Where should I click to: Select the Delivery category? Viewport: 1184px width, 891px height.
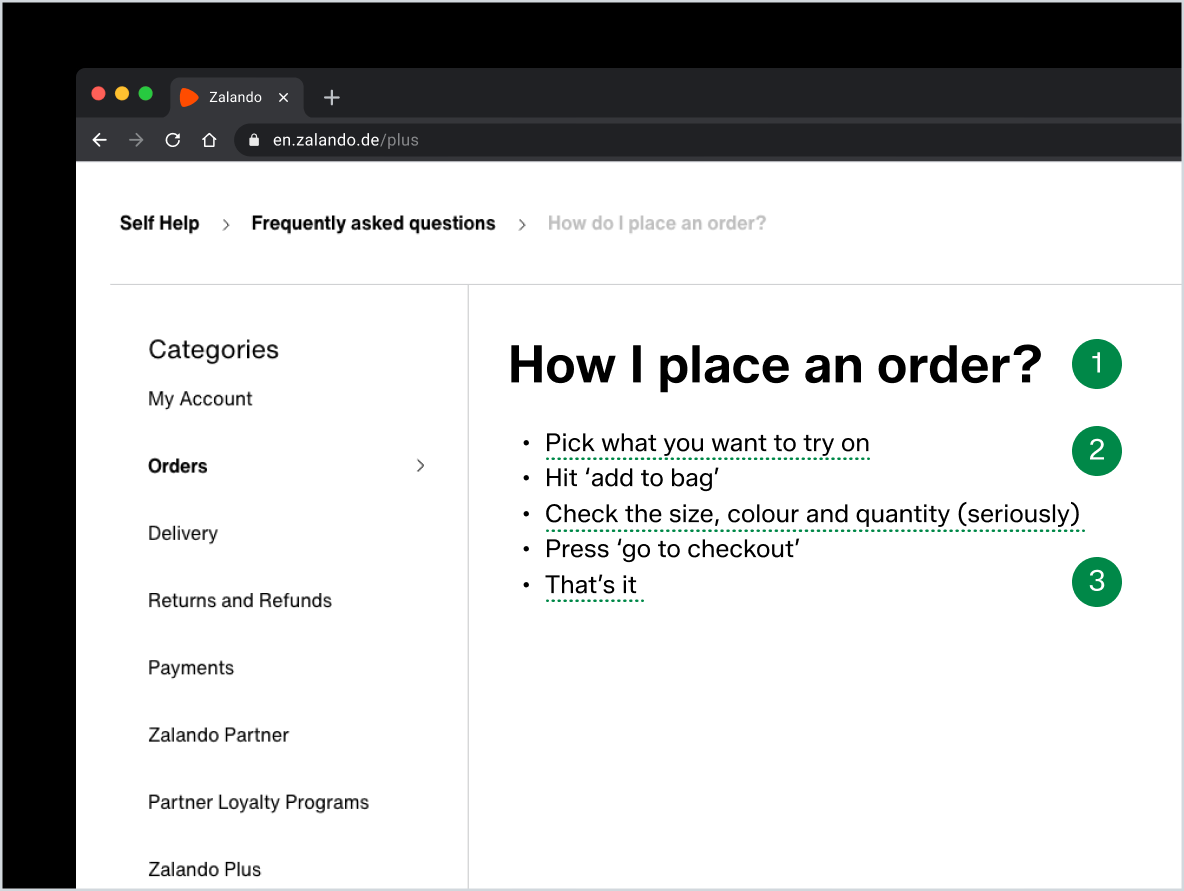(x=183, y=533)
